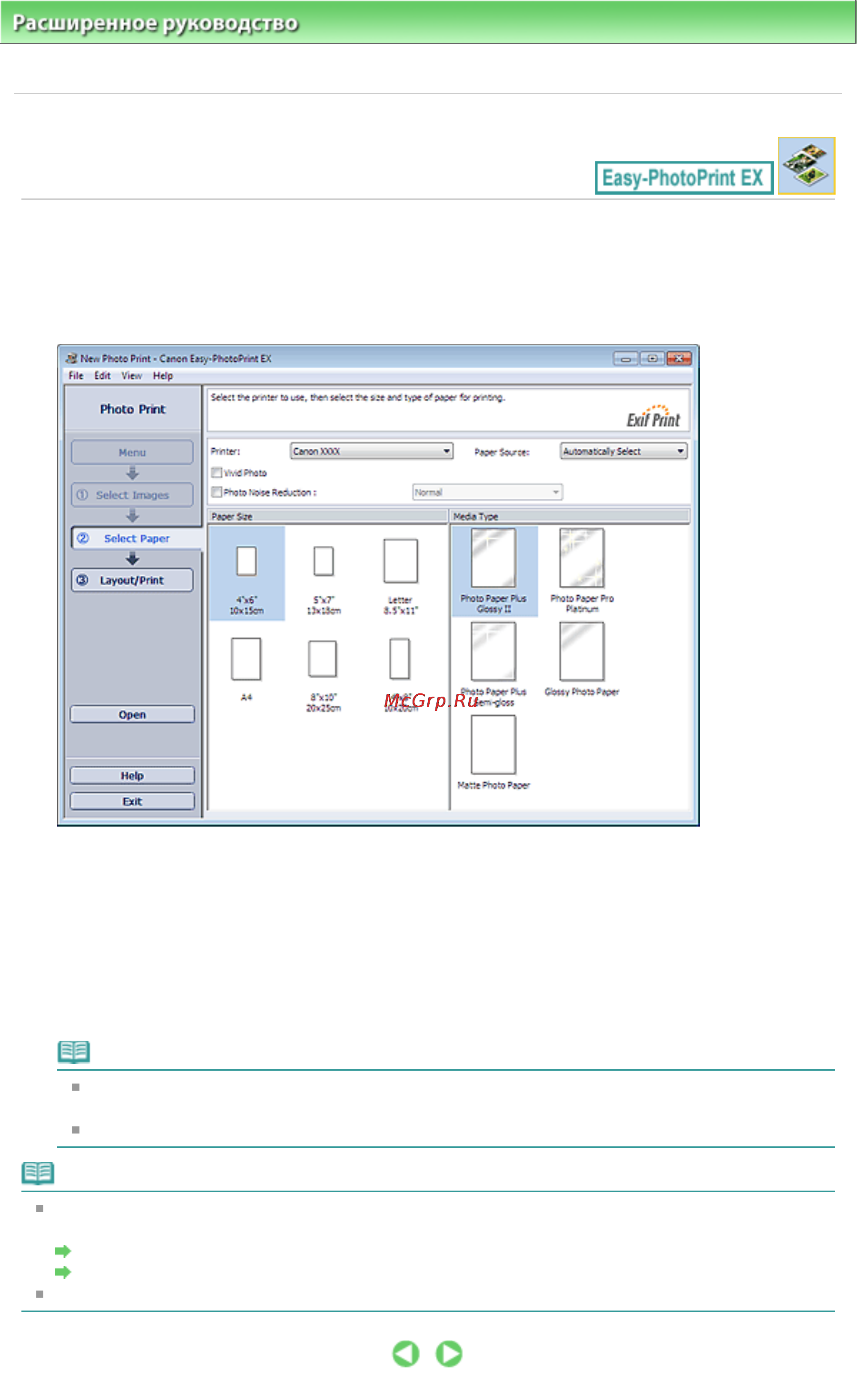Click the Exit button
This screenshot has height=1400, width=857.
[132, 802]
